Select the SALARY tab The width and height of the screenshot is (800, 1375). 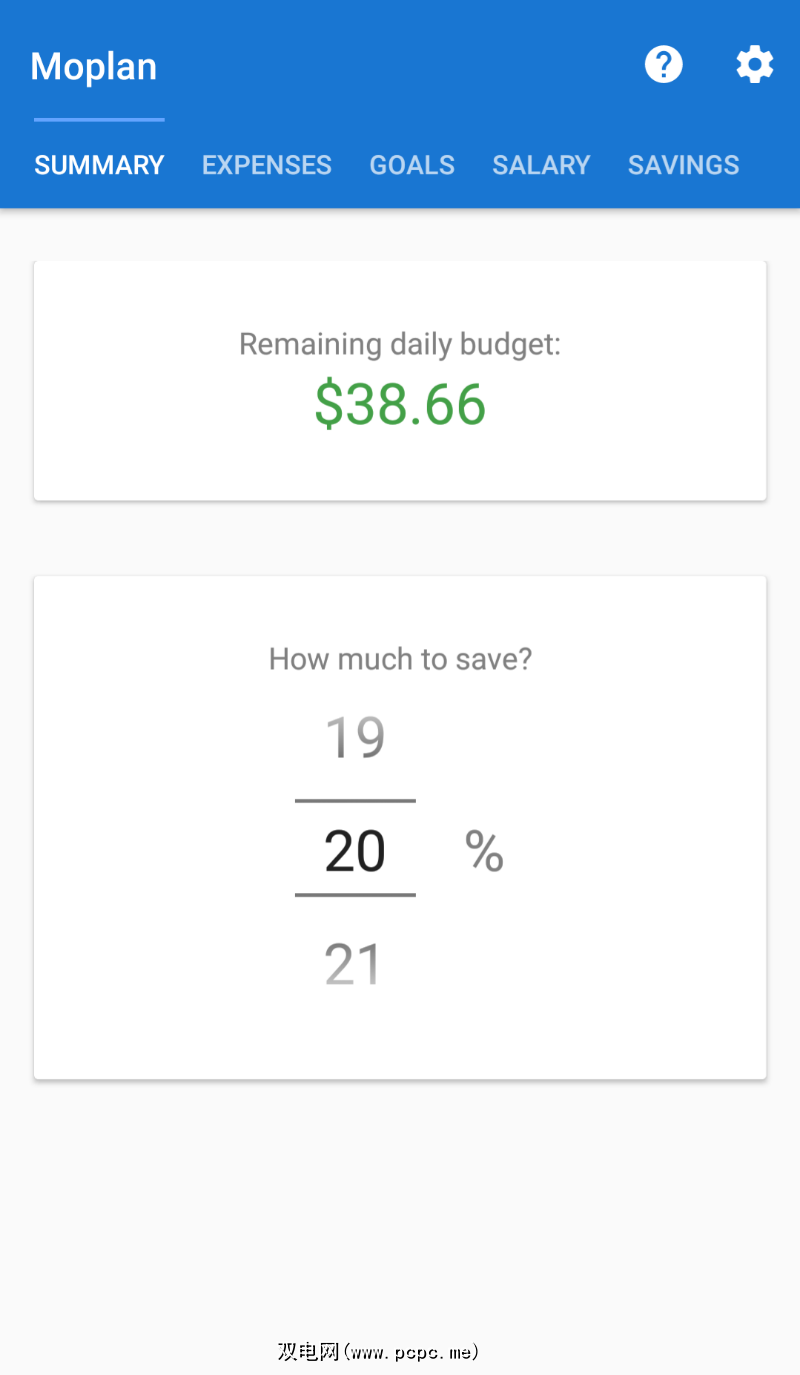click(x=541, y=165)
